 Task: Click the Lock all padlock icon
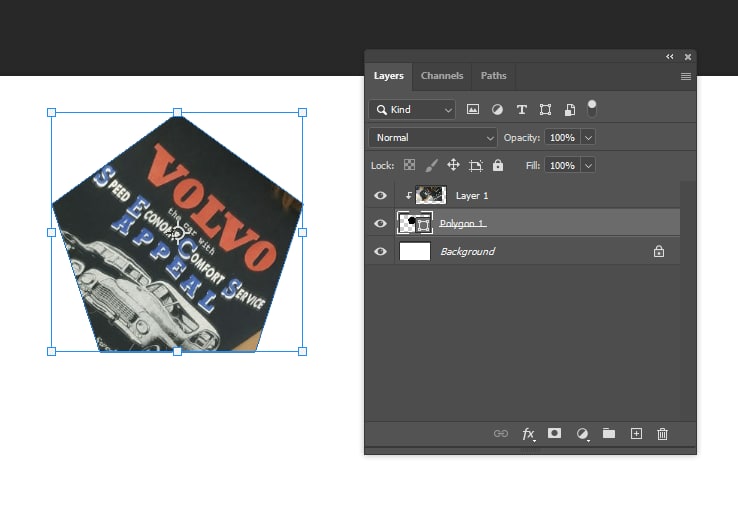497,165
